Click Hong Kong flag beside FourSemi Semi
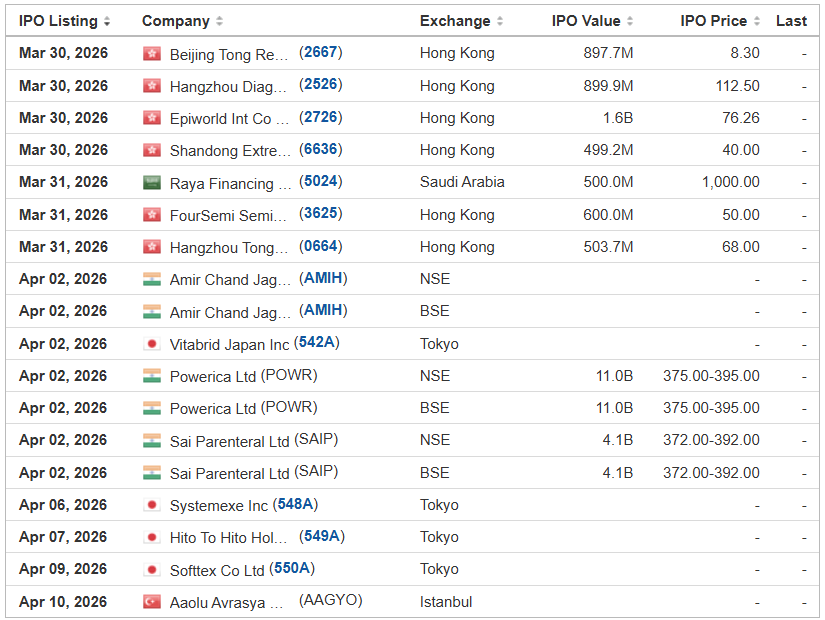Viewport: 825px width, 620px height. click(152, 215)
